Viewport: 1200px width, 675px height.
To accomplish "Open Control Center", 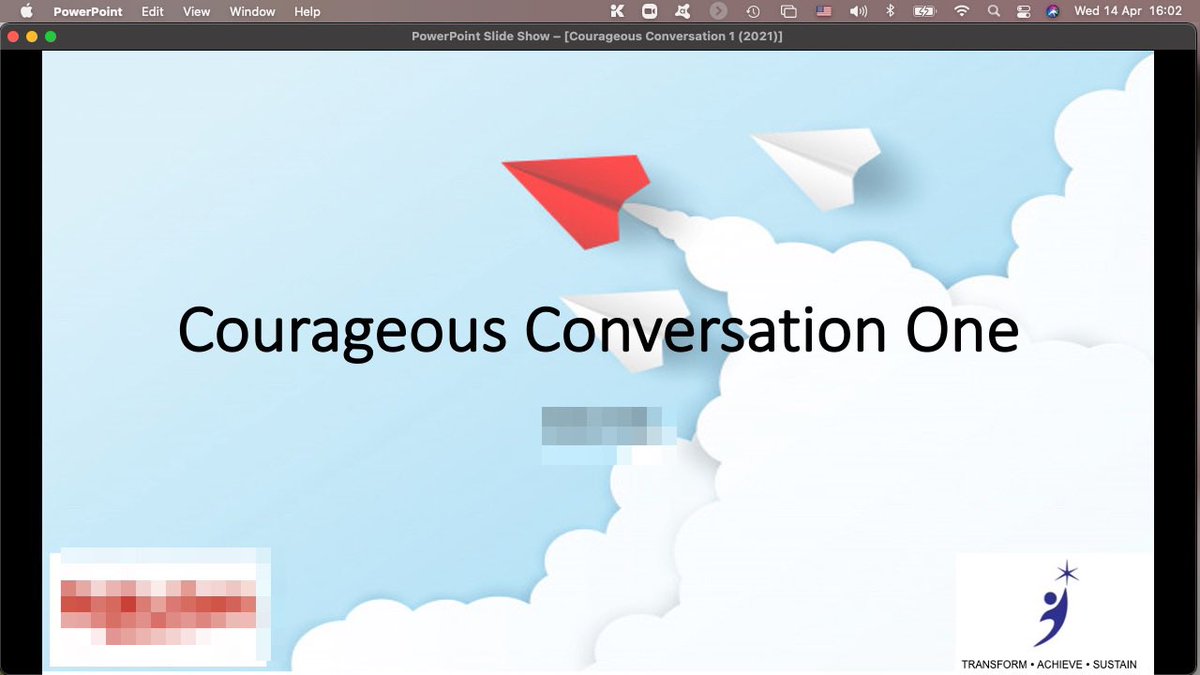I will click(1023, 11).
